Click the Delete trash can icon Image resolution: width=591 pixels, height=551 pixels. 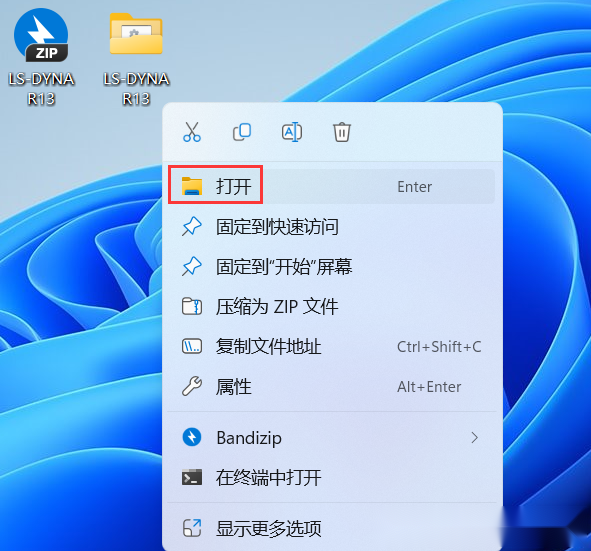click(342, 132)
